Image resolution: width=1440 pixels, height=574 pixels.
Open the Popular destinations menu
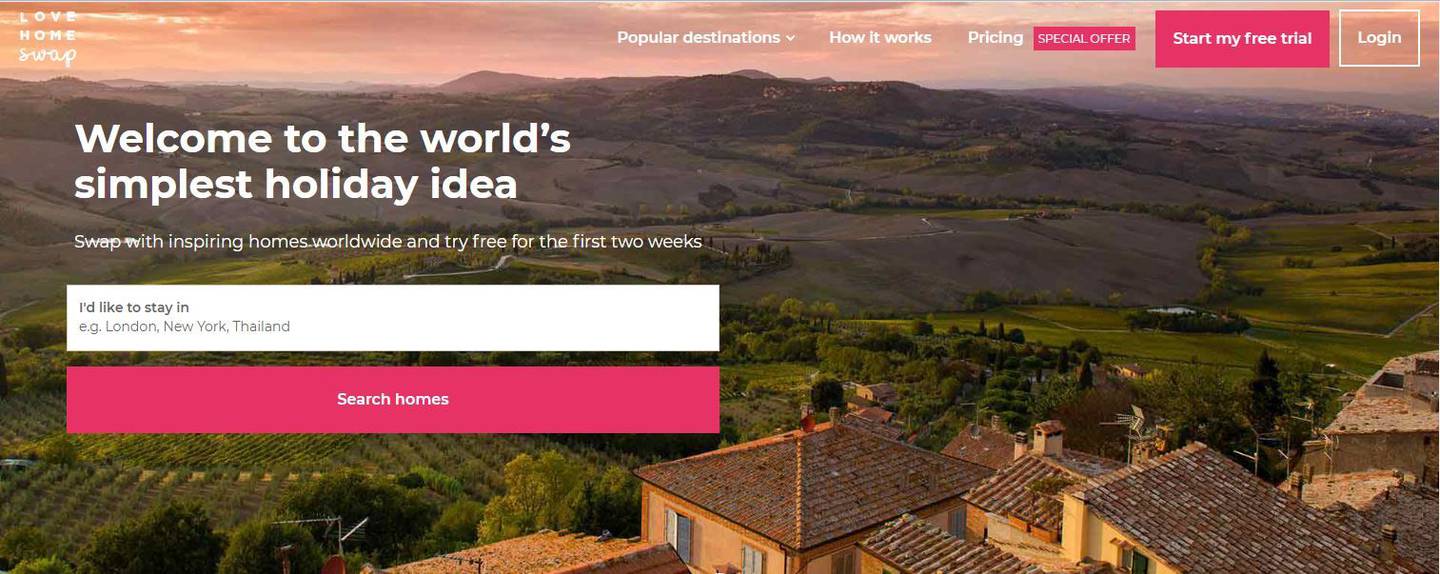[705, 38]
